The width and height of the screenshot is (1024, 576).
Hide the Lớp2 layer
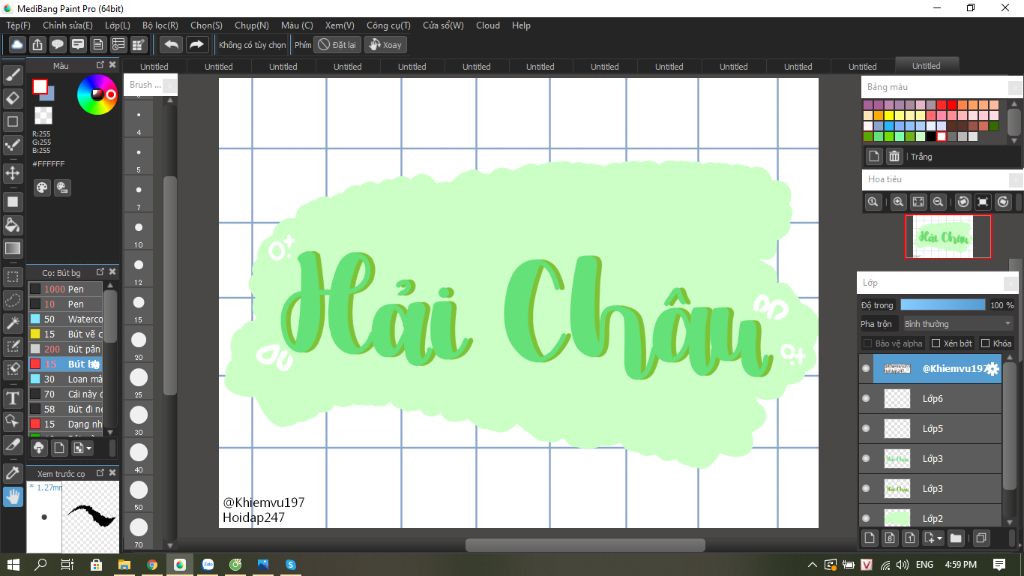pyautogui.click(x=866, y=519)
